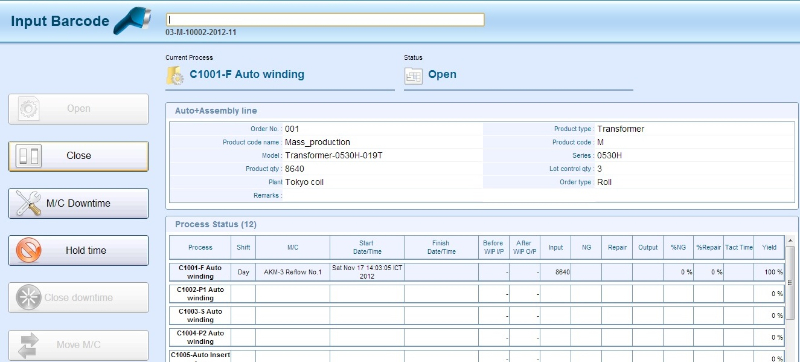
Task: Select the Repair column header
Action: (x=617, y=248)
